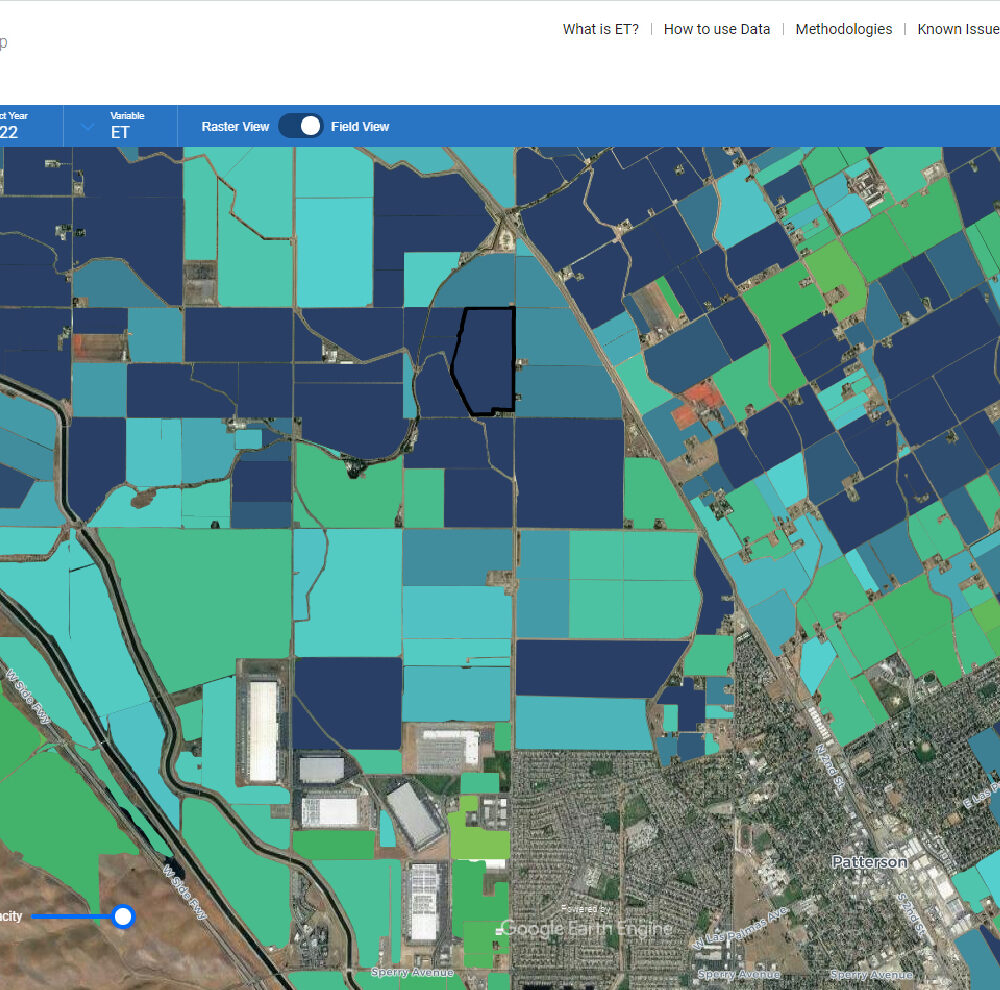The width and height of the screenshot is (1000, 990).
Task: Expand the Variable dropdown chevron
Action: [87, 127]
